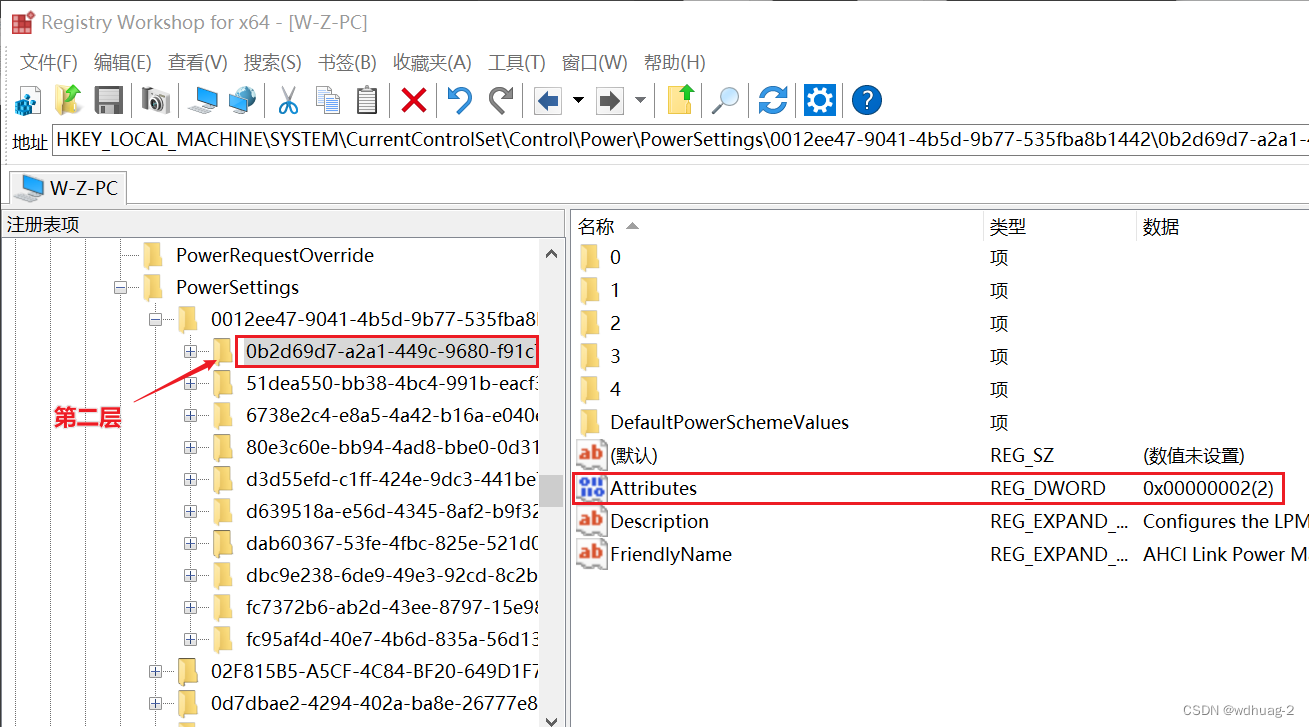Click the go up one level icon
This screenshot has height=727, width=1309.
[680, 100]
